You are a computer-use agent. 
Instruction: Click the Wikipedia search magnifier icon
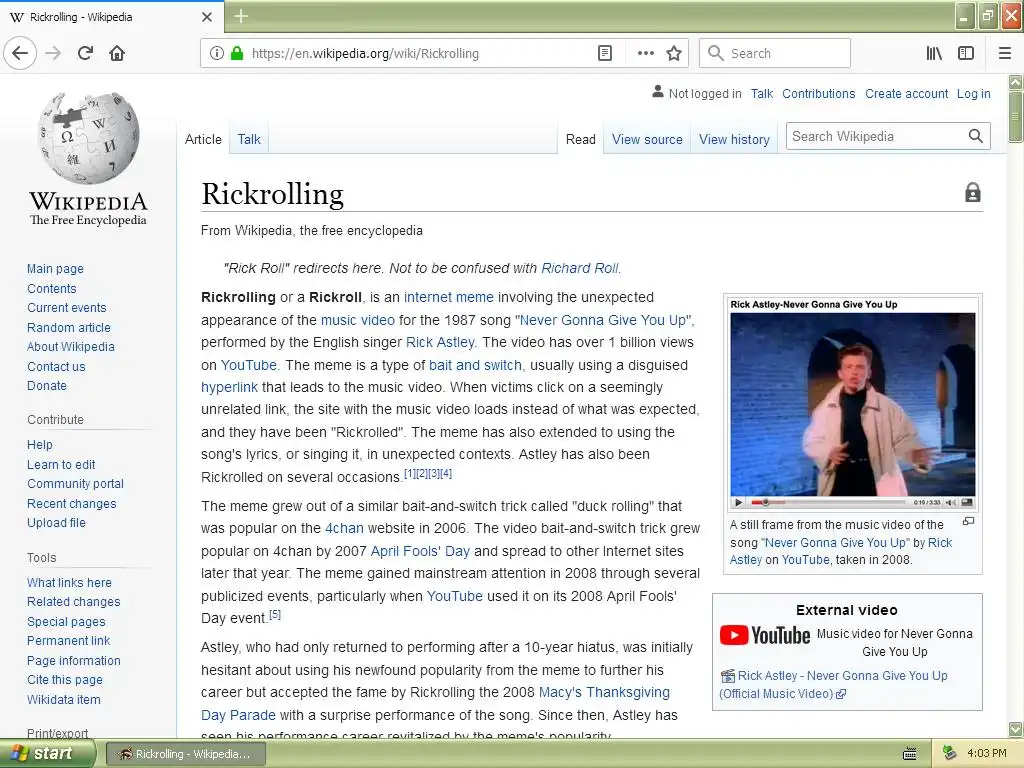(x=976, y=136)
